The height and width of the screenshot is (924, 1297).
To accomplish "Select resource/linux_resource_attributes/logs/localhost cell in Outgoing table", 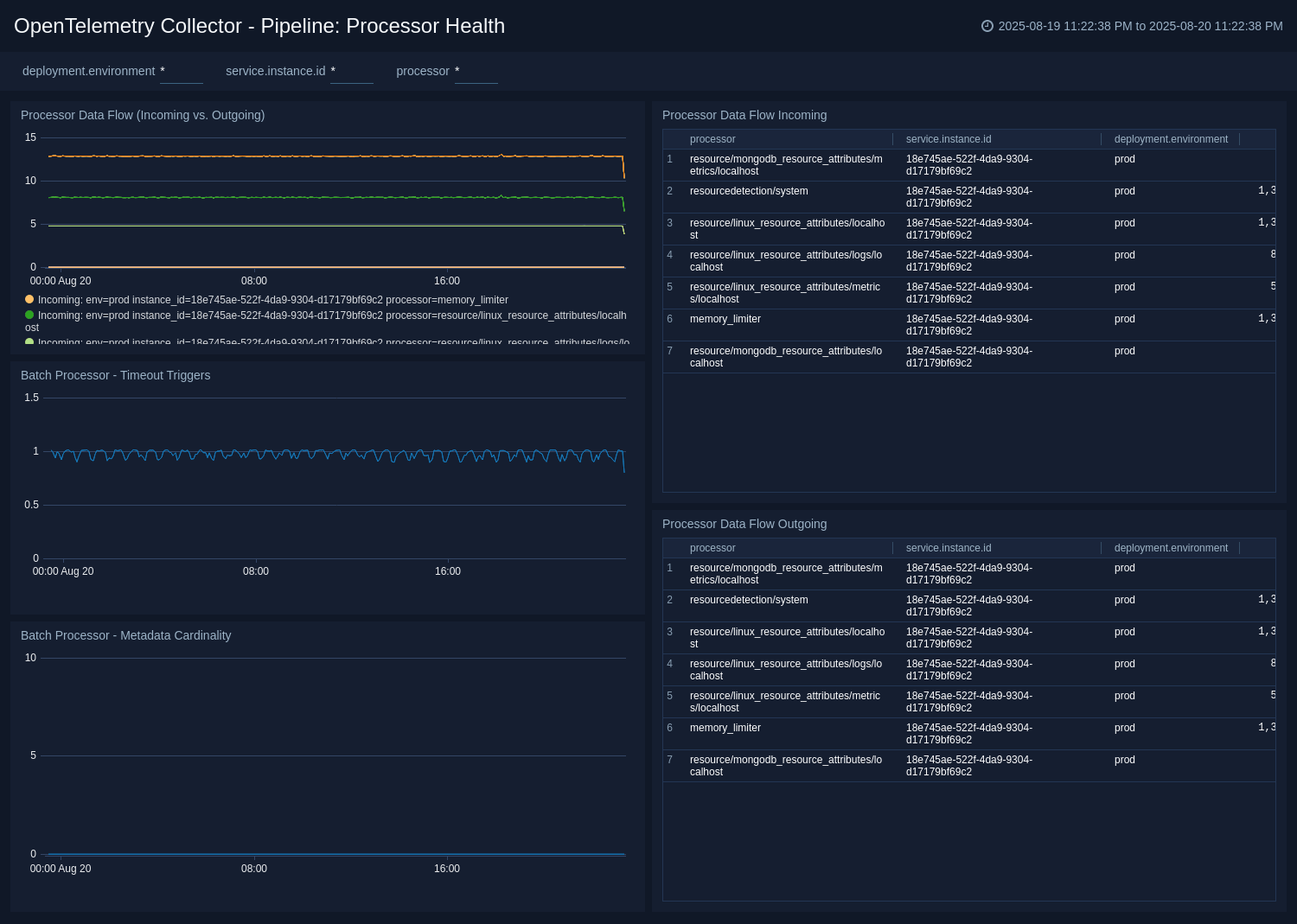I will [787, 670].
